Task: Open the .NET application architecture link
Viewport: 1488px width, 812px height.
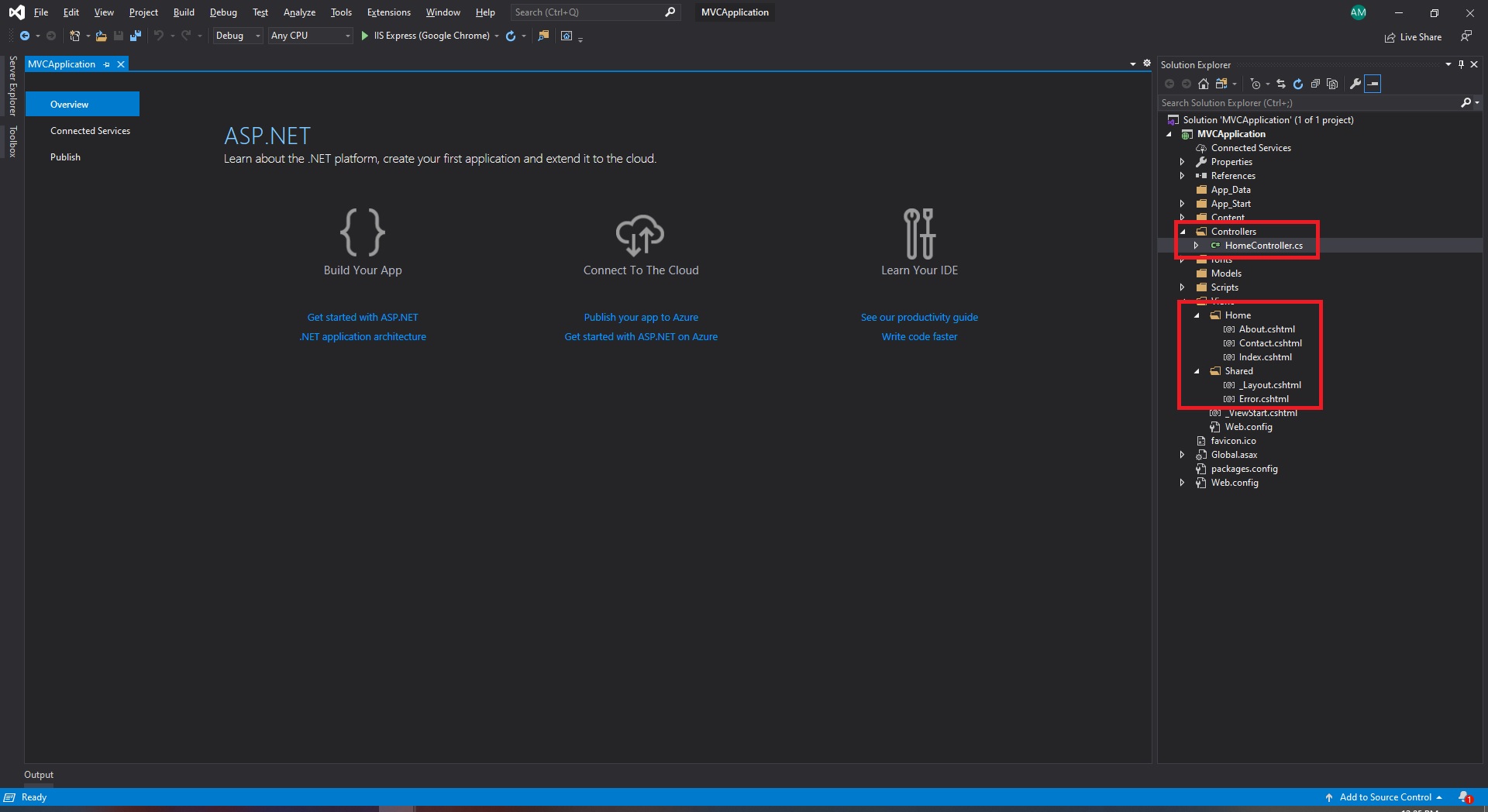Action: coord(363,337)
